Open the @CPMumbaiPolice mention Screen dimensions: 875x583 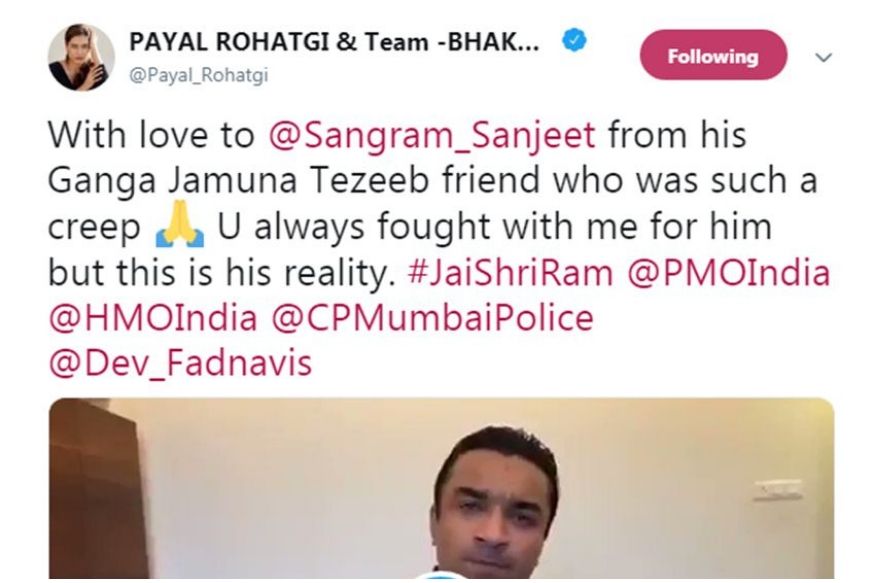point(432,318)
